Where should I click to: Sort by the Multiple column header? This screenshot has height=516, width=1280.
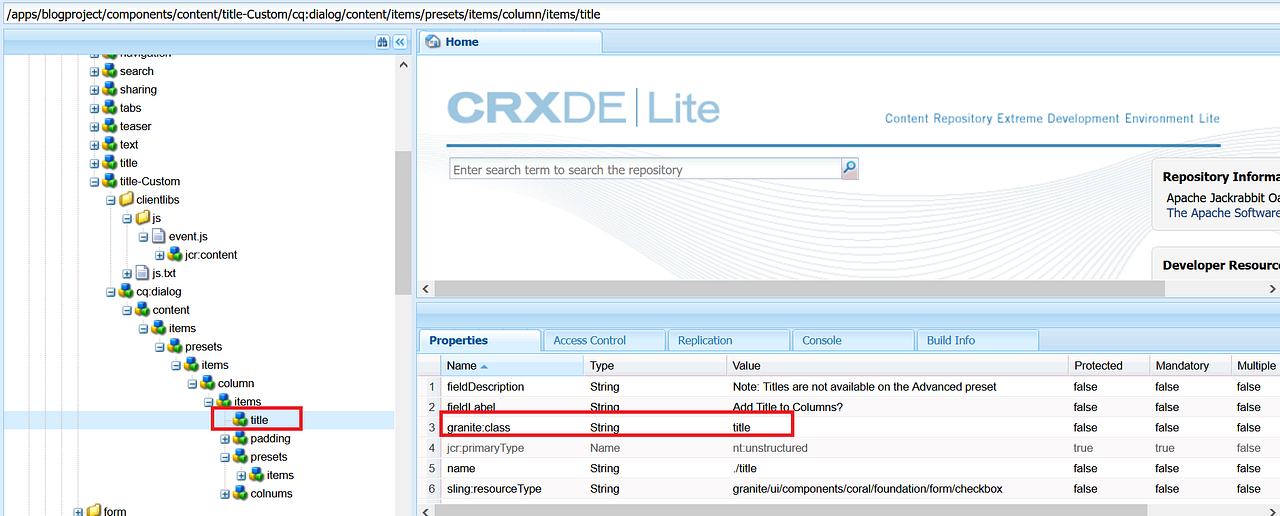(1256, 366)
